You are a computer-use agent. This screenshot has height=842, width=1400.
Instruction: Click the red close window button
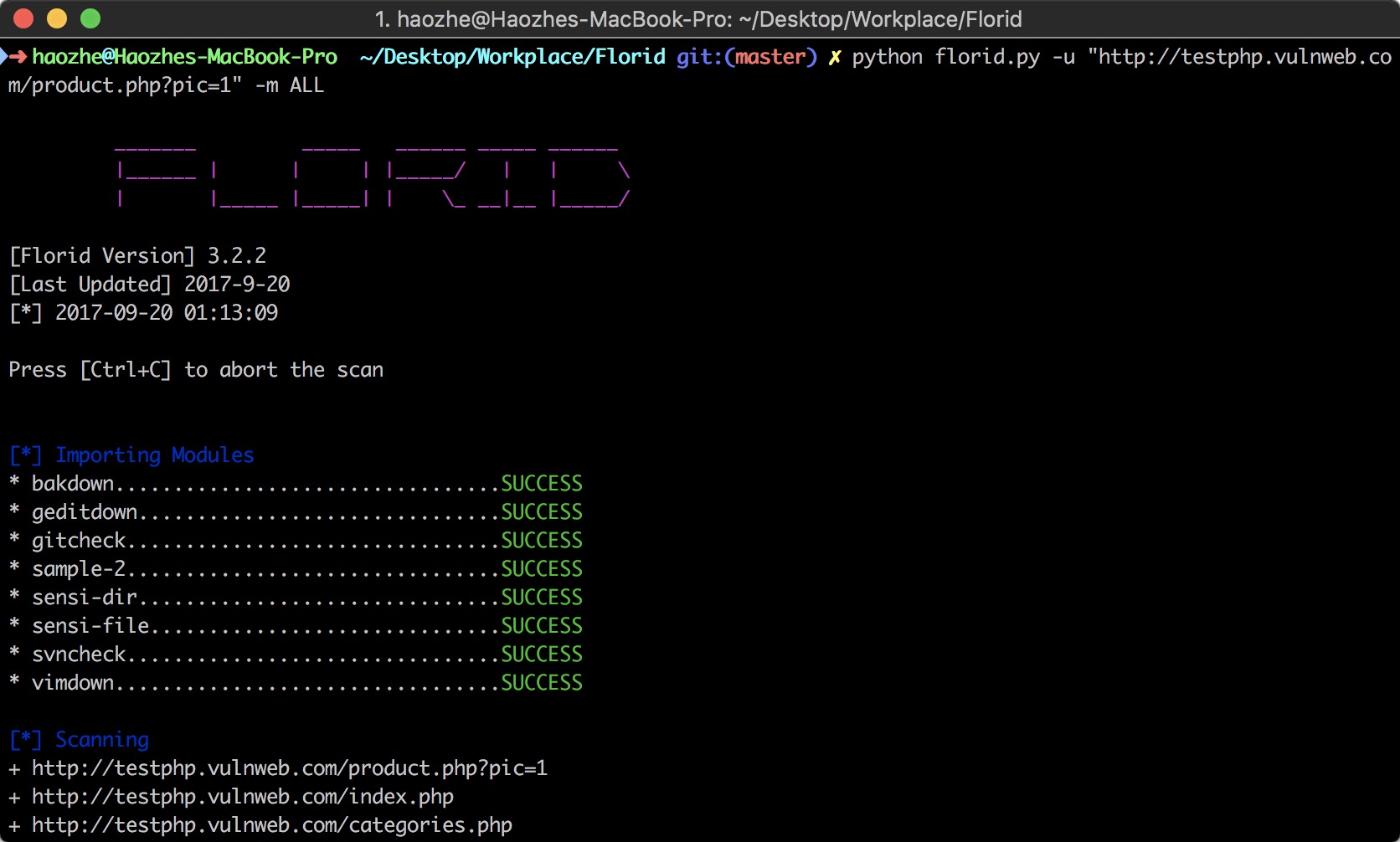pos(23,18)
